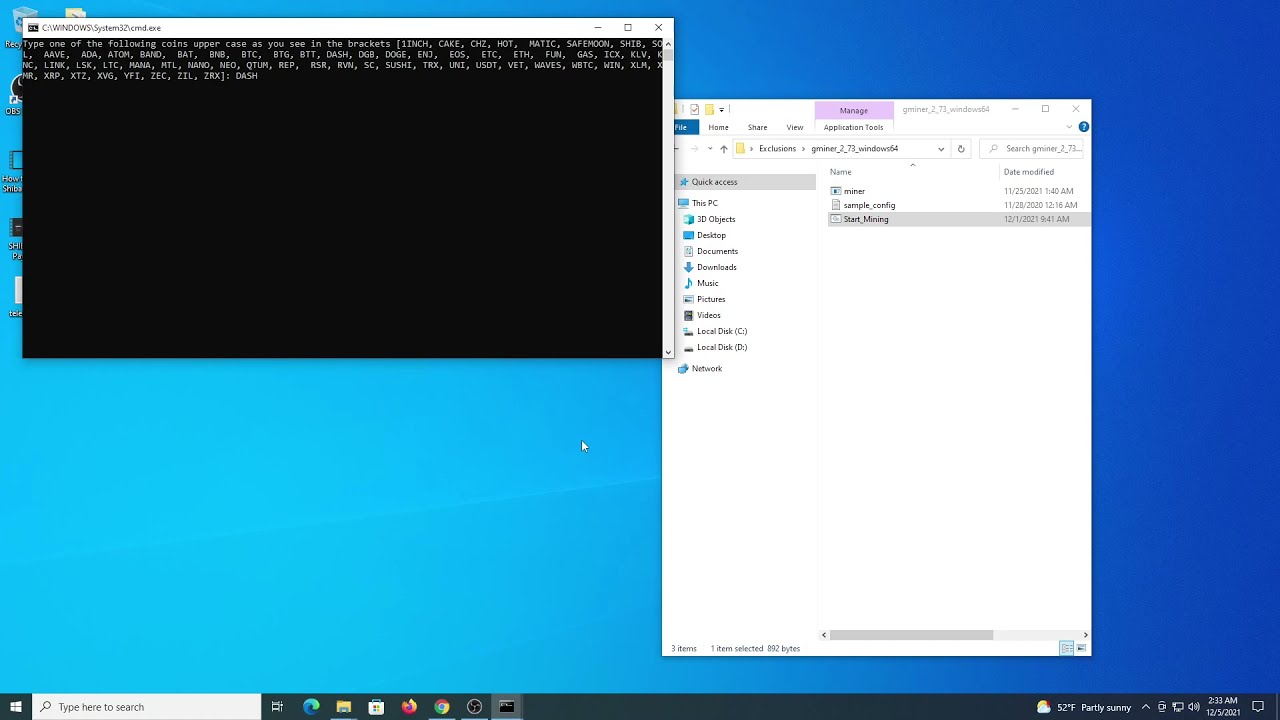Switch to the Home ribbon tab

[x=718, y=127]
